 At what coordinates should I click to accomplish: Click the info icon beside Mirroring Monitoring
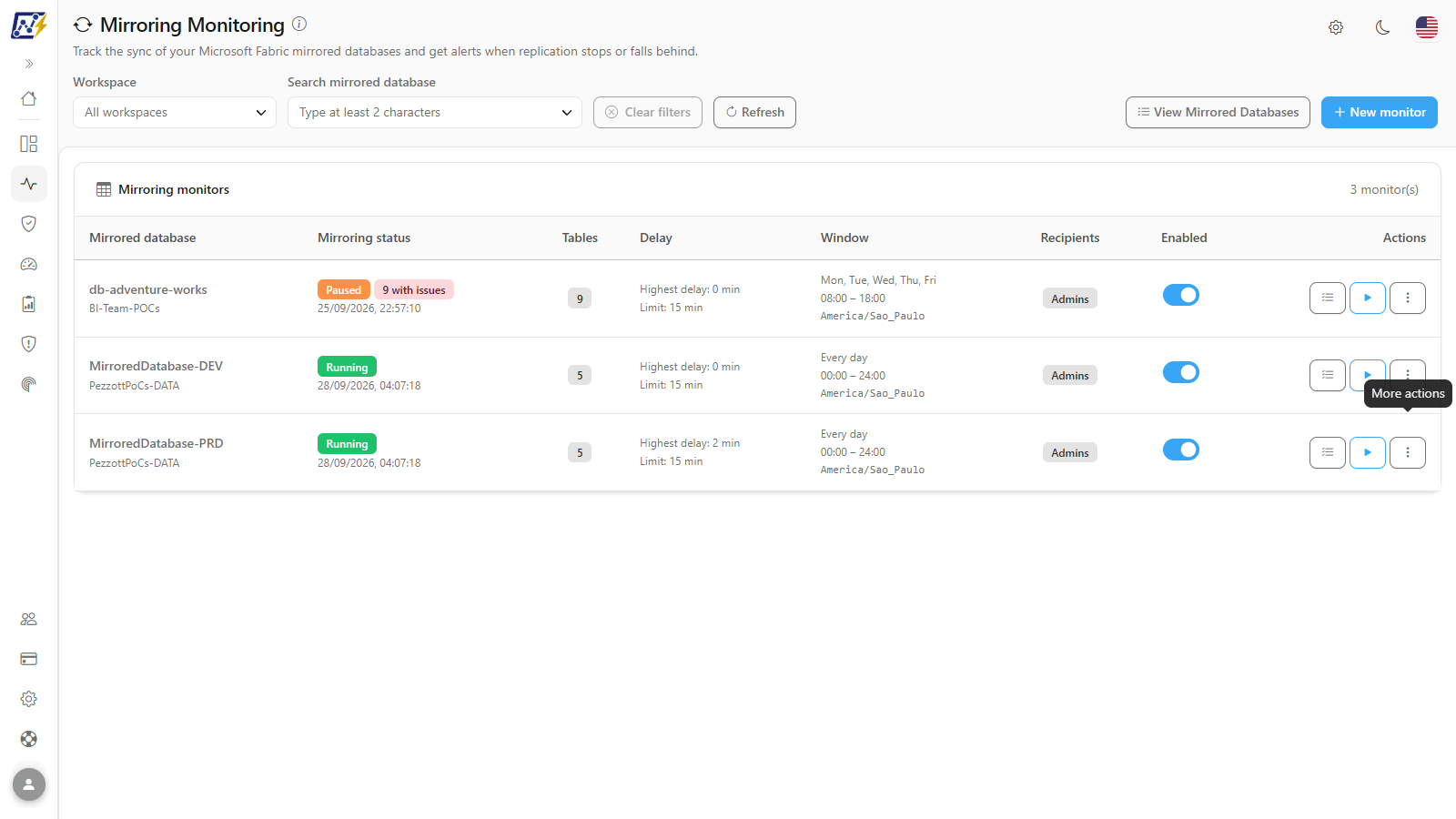click(x=299, y=25)
